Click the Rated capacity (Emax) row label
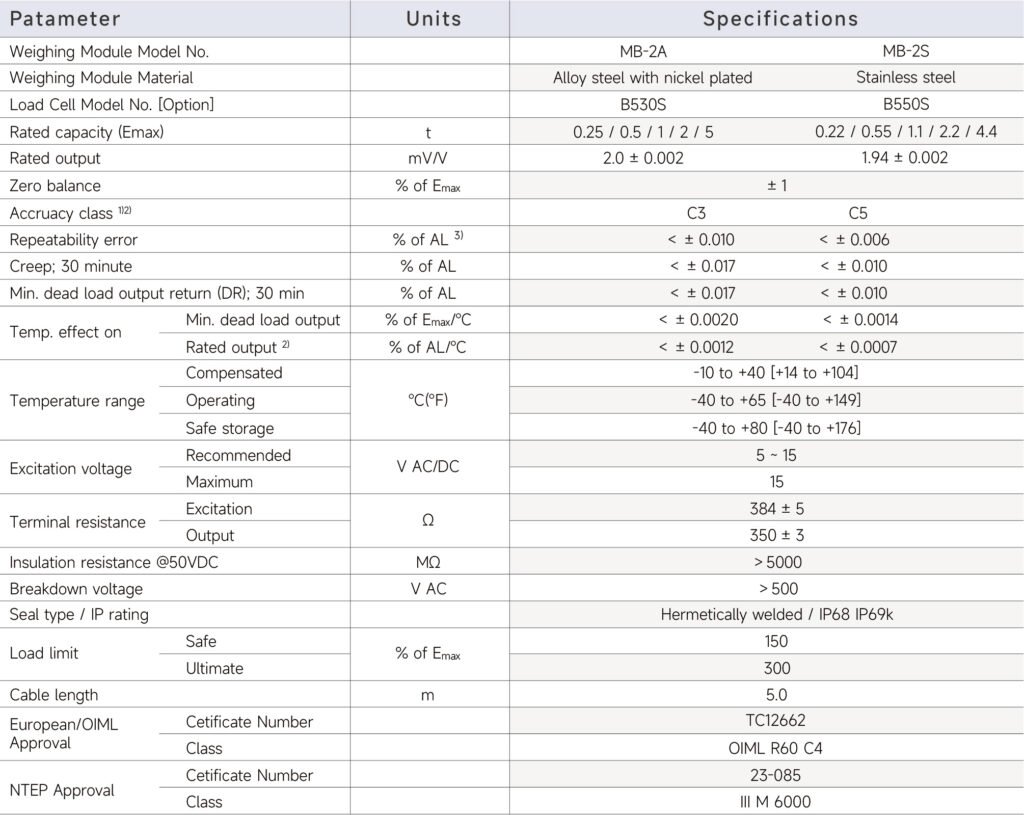Viewport: 1024px width, 815px height. [87, 132]
